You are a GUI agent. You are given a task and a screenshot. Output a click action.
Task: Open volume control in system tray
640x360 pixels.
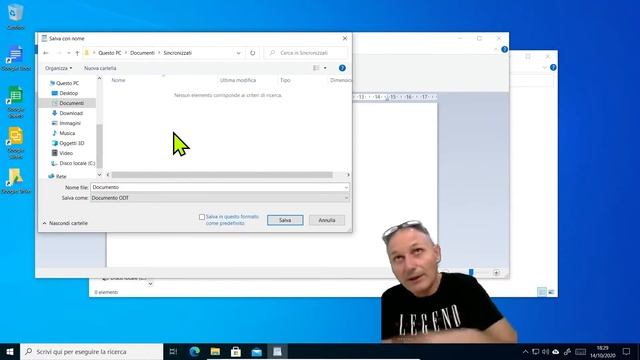(x=545, y=351)
